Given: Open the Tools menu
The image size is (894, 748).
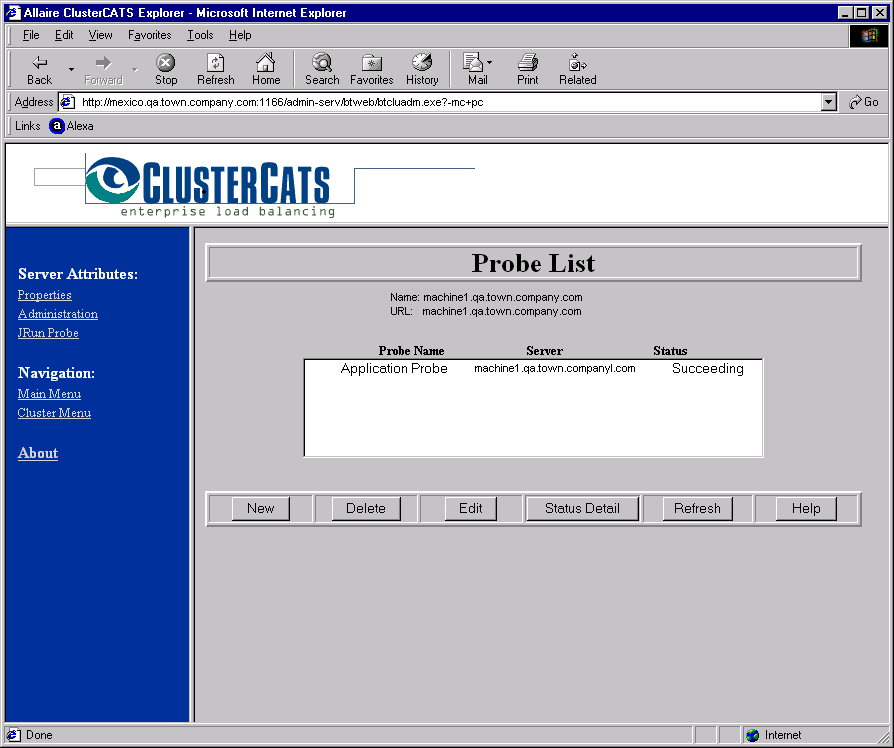Looking at the screenshot, I should (x=200, y=35).
